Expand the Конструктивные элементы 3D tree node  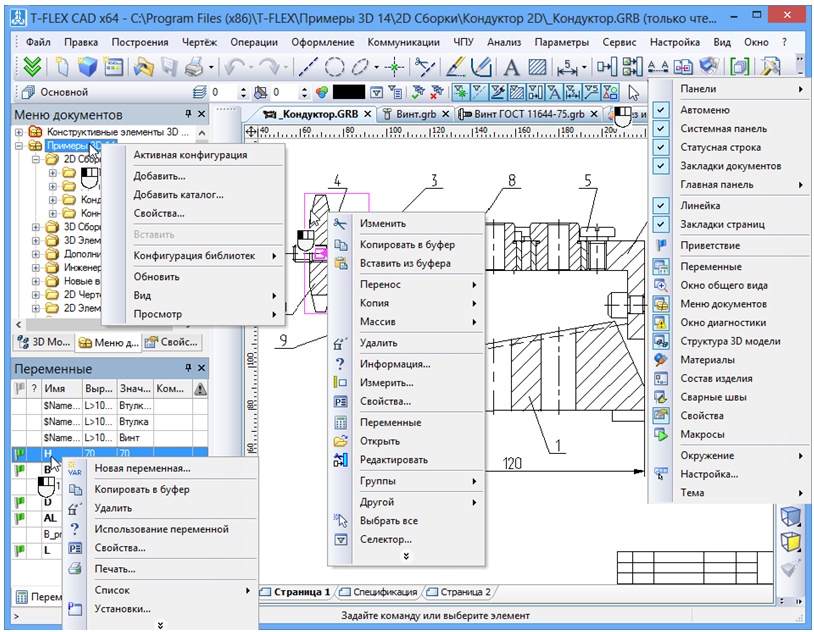[19, 132]
